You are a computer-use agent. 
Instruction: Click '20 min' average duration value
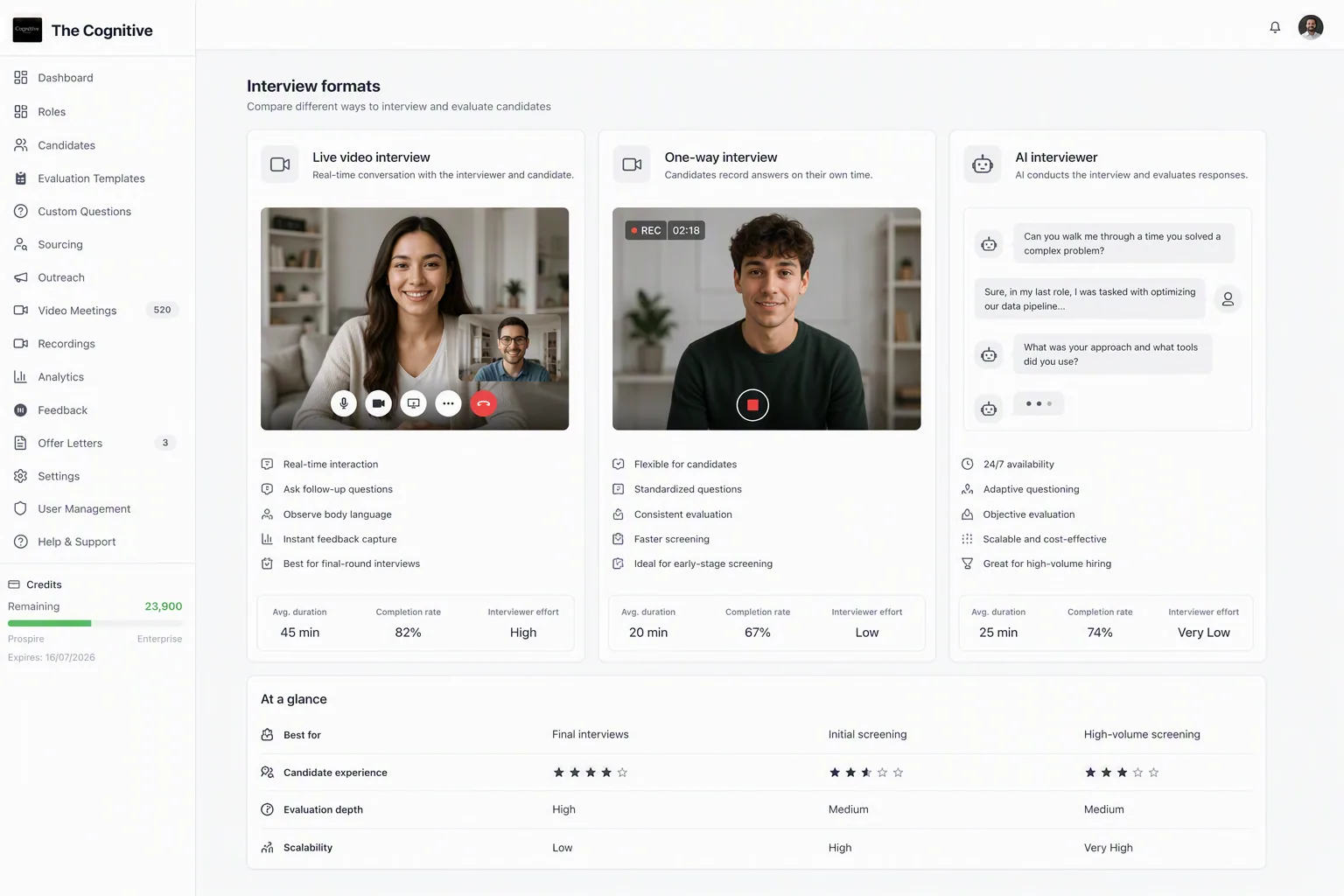pyautogui.click(x=648, y=633)
